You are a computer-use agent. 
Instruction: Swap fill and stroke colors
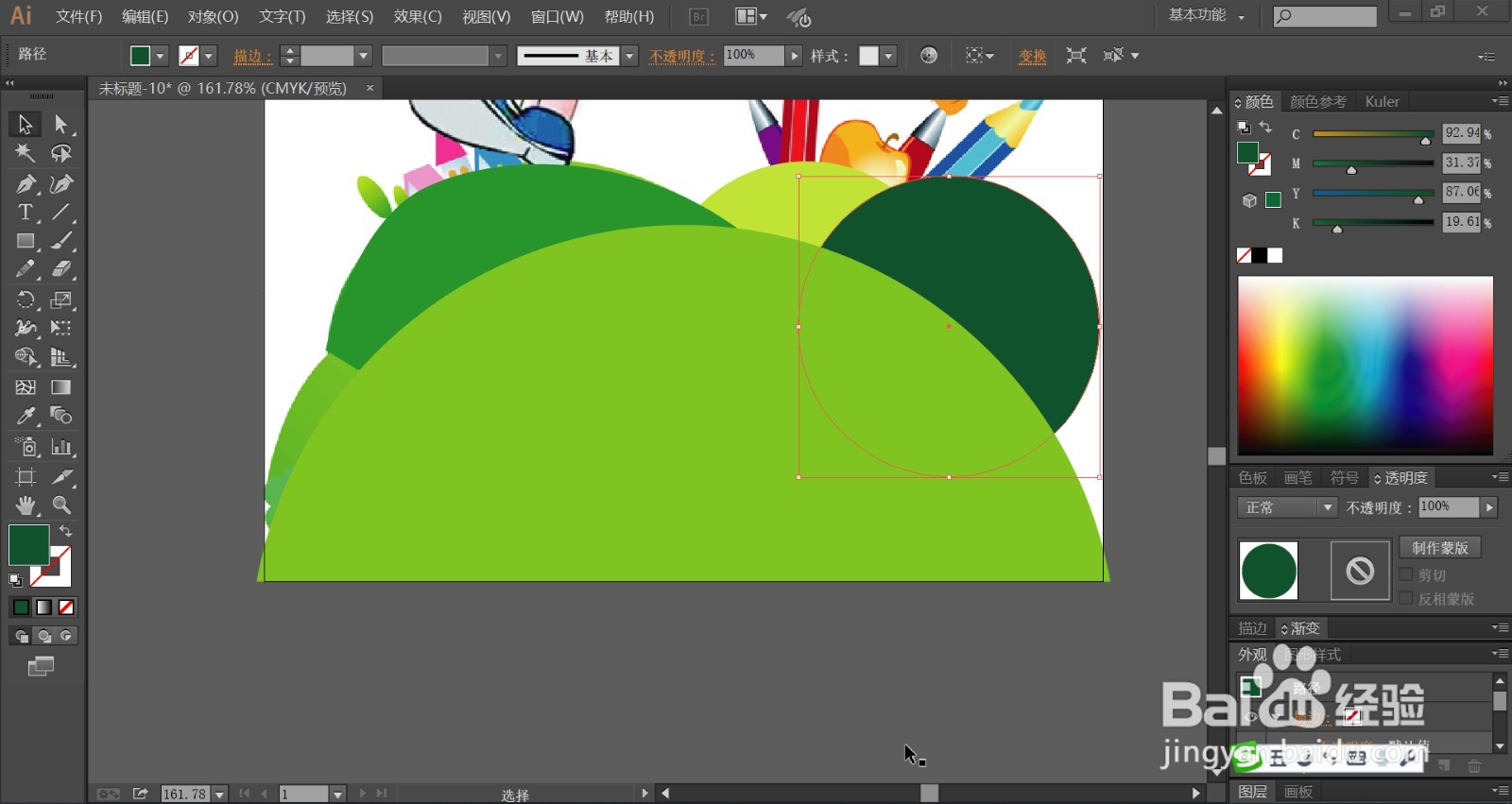(65, 531)
